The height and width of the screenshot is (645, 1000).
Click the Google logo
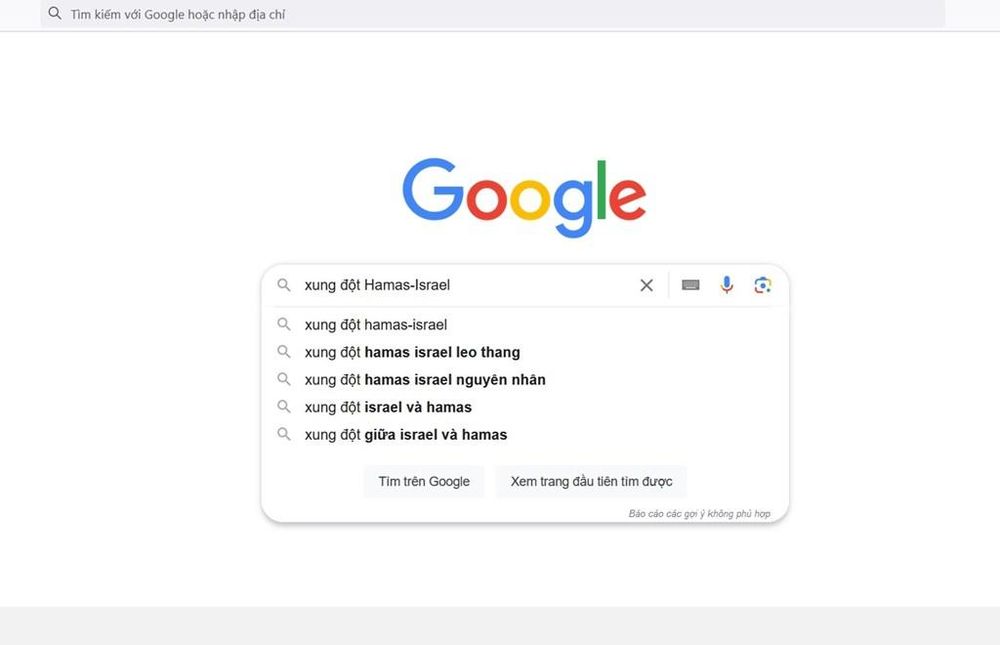click(x=524, y=197)
